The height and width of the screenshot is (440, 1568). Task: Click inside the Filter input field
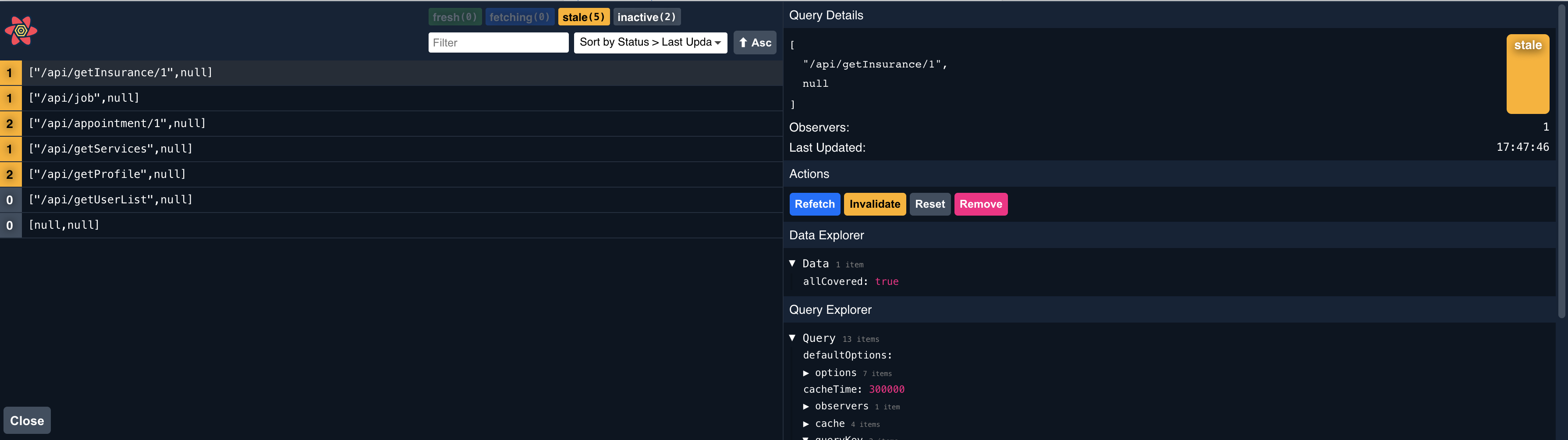pos(498,42)
